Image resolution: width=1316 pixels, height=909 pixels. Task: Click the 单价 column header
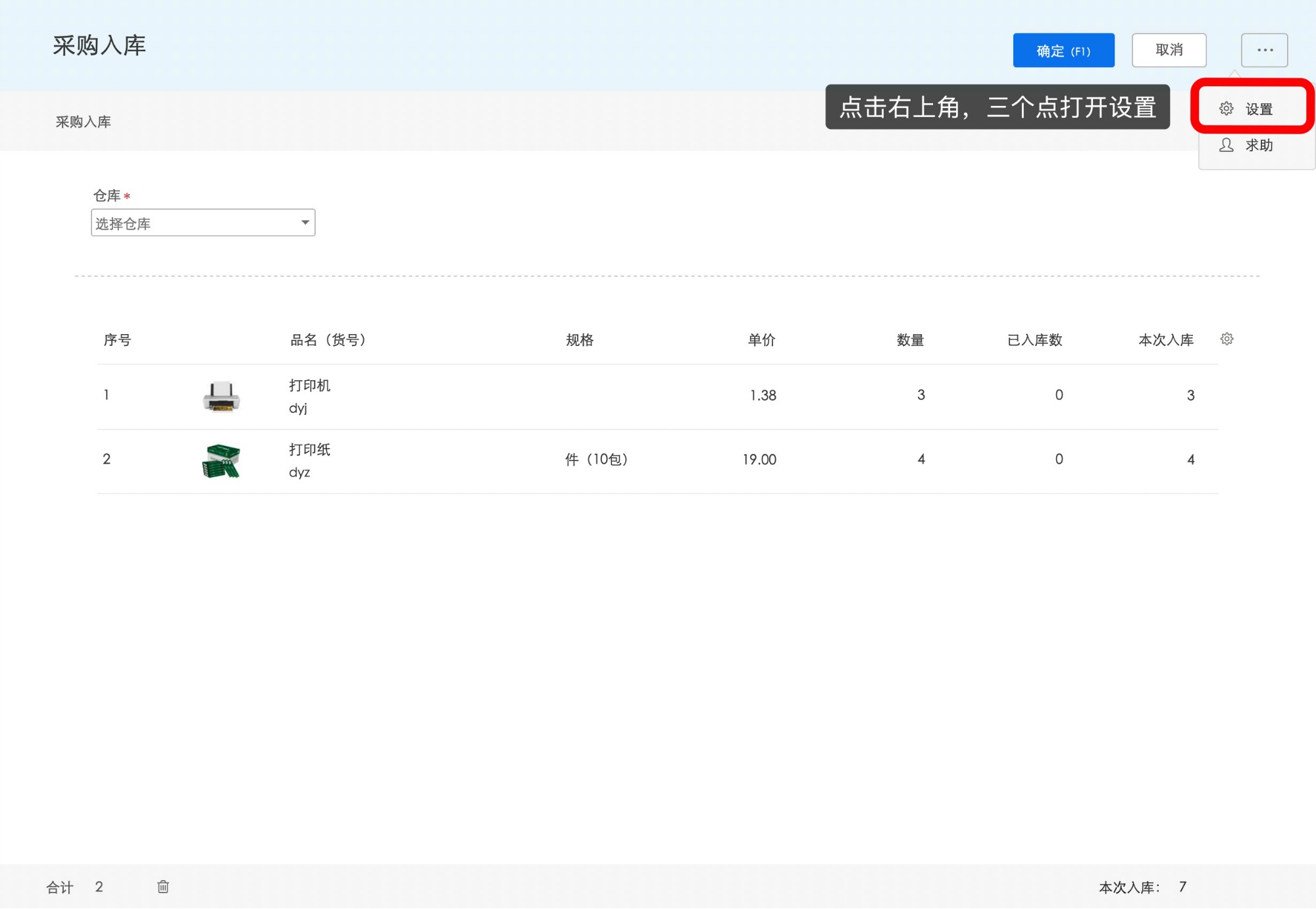tap(762, 340)
